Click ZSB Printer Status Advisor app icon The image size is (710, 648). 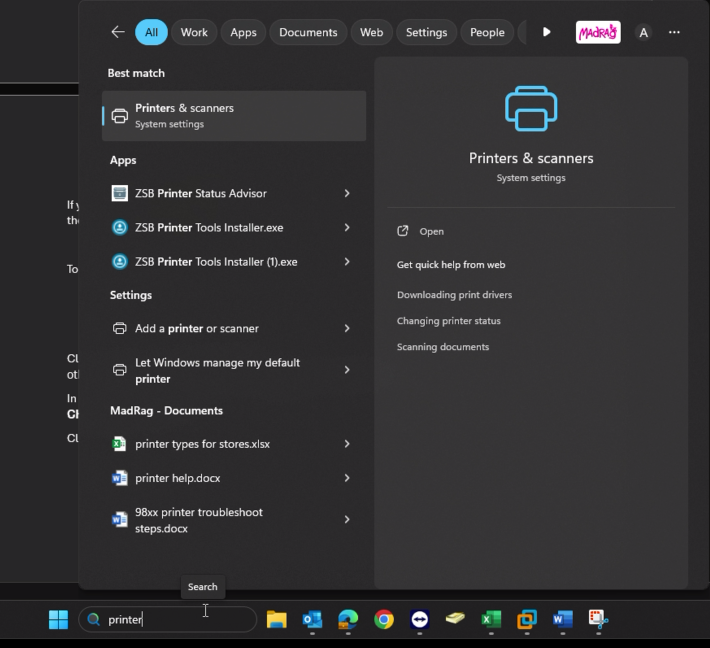[120, 193]
